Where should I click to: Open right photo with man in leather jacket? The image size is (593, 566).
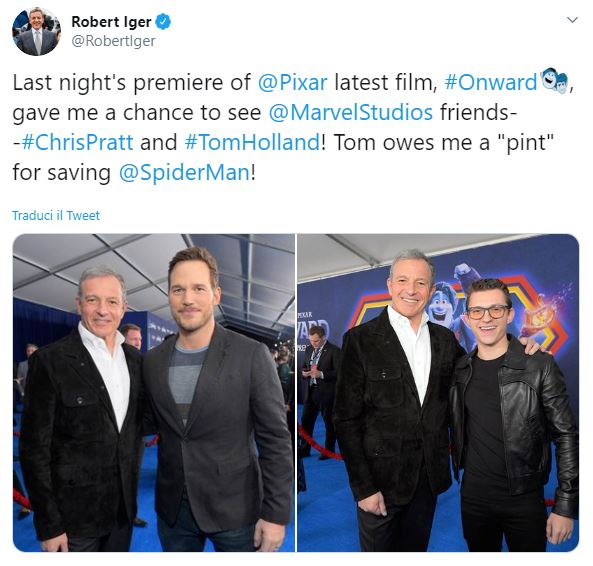[x=438, y=393]
